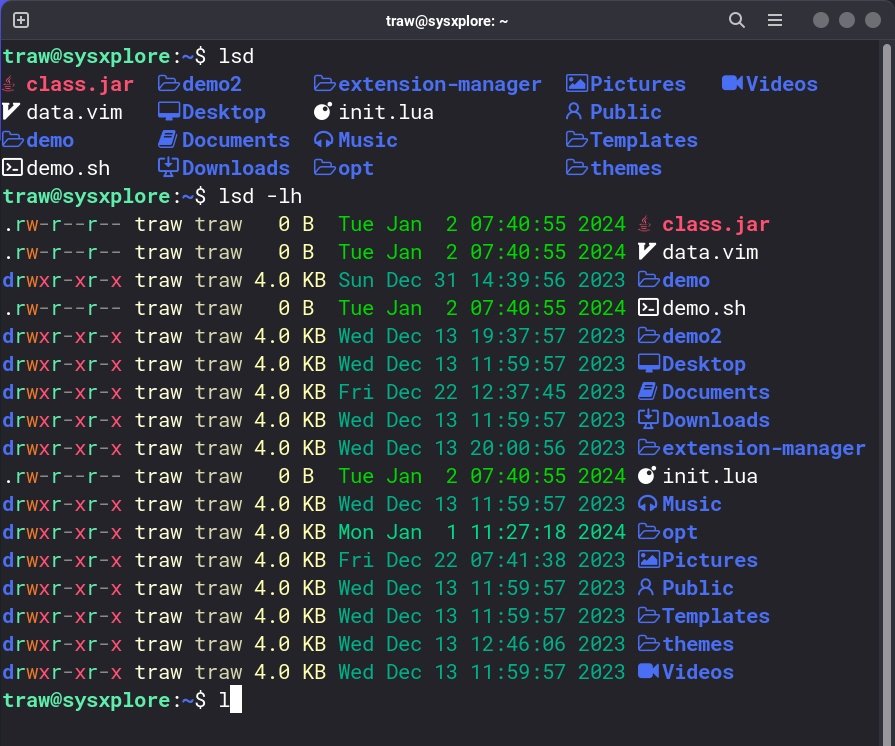Image resolution: width=895 pixels, height=746 pixels.
Task: Click 'init.lua' name in the grid listing
Action: tap(386, 112)
